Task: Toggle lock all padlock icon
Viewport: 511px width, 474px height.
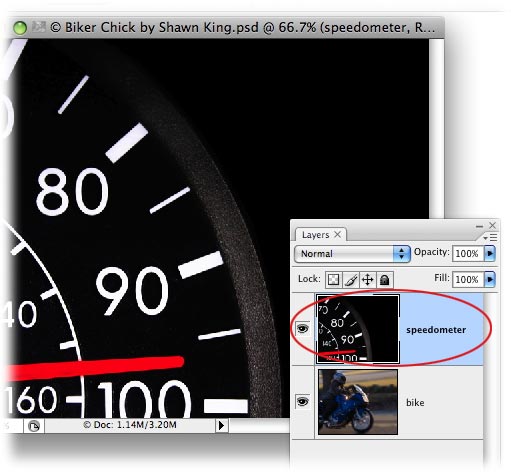Action: pos(385,279)
